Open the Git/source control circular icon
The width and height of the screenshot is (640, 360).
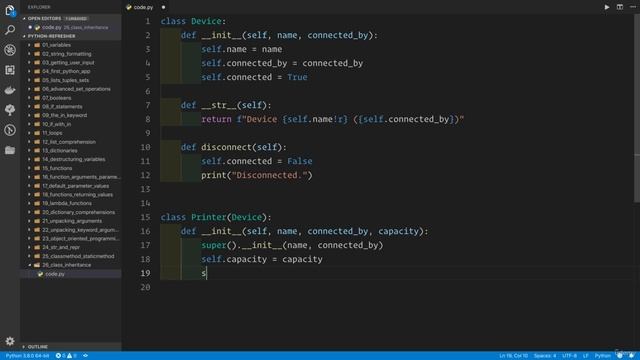[10, 130]
